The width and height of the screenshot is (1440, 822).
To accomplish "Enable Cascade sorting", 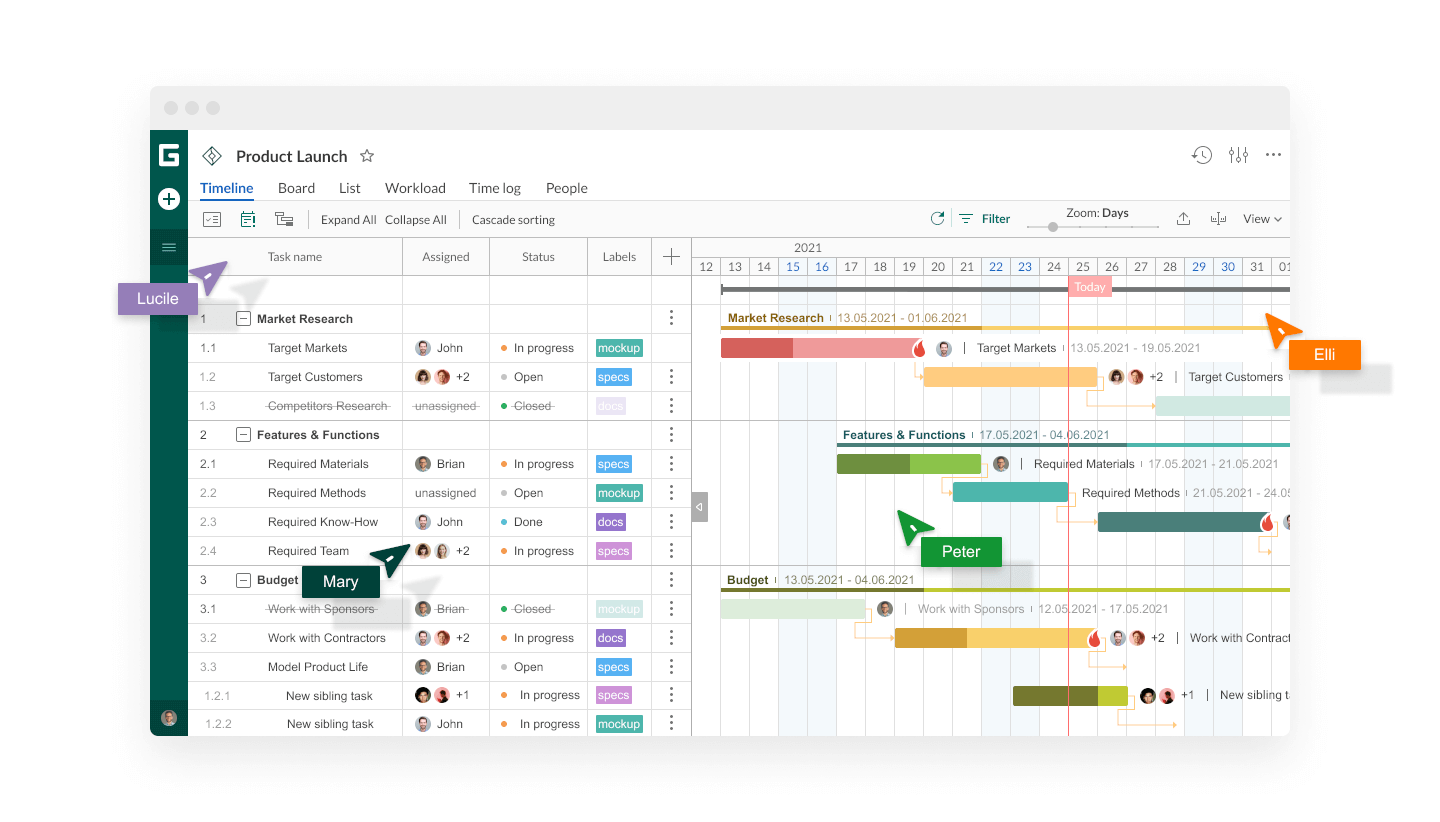I will coord(513,219).
